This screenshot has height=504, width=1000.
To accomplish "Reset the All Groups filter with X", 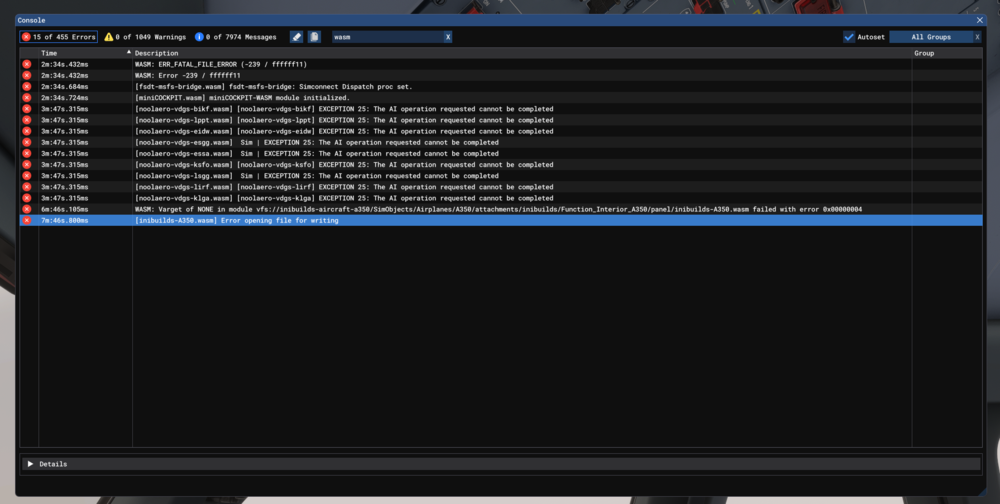I will [x=974, y=37].
